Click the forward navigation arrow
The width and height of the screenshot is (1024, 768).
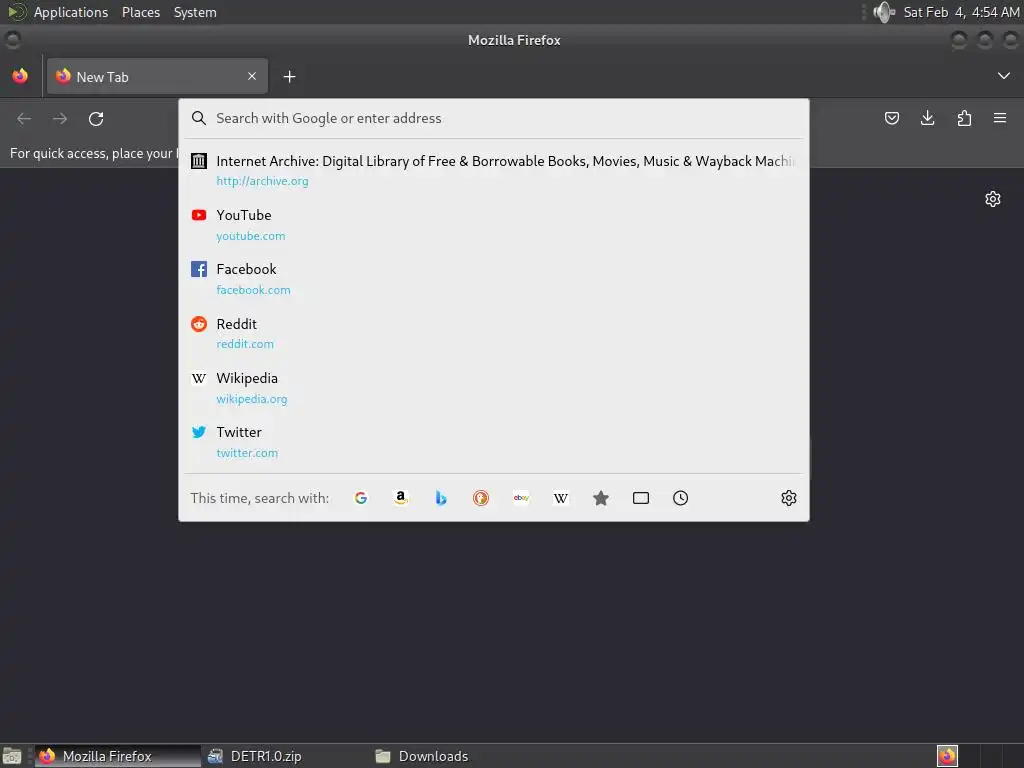tap(60, 119)
